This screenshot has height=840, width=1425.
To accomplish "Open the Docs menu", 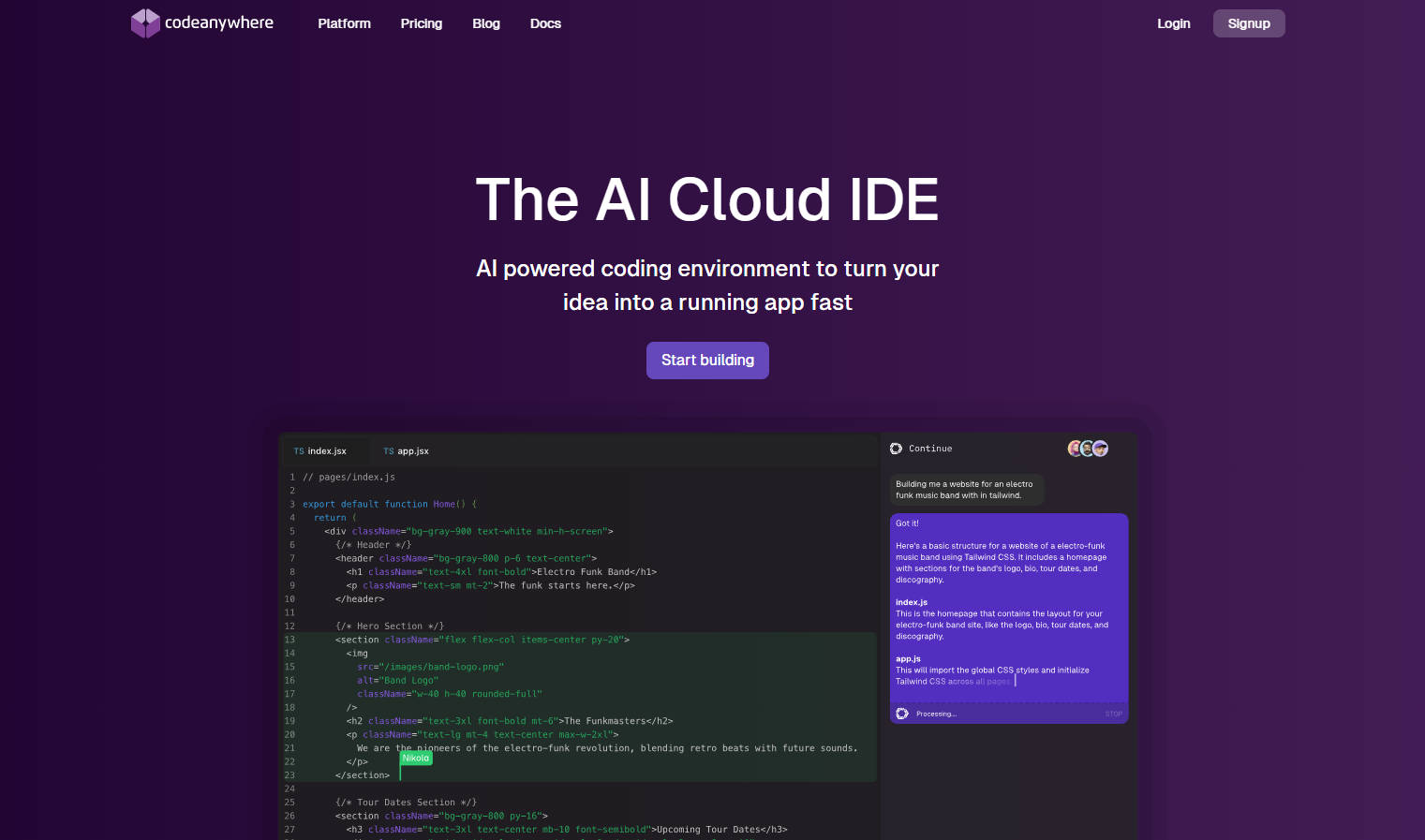I will pos(545,23).
